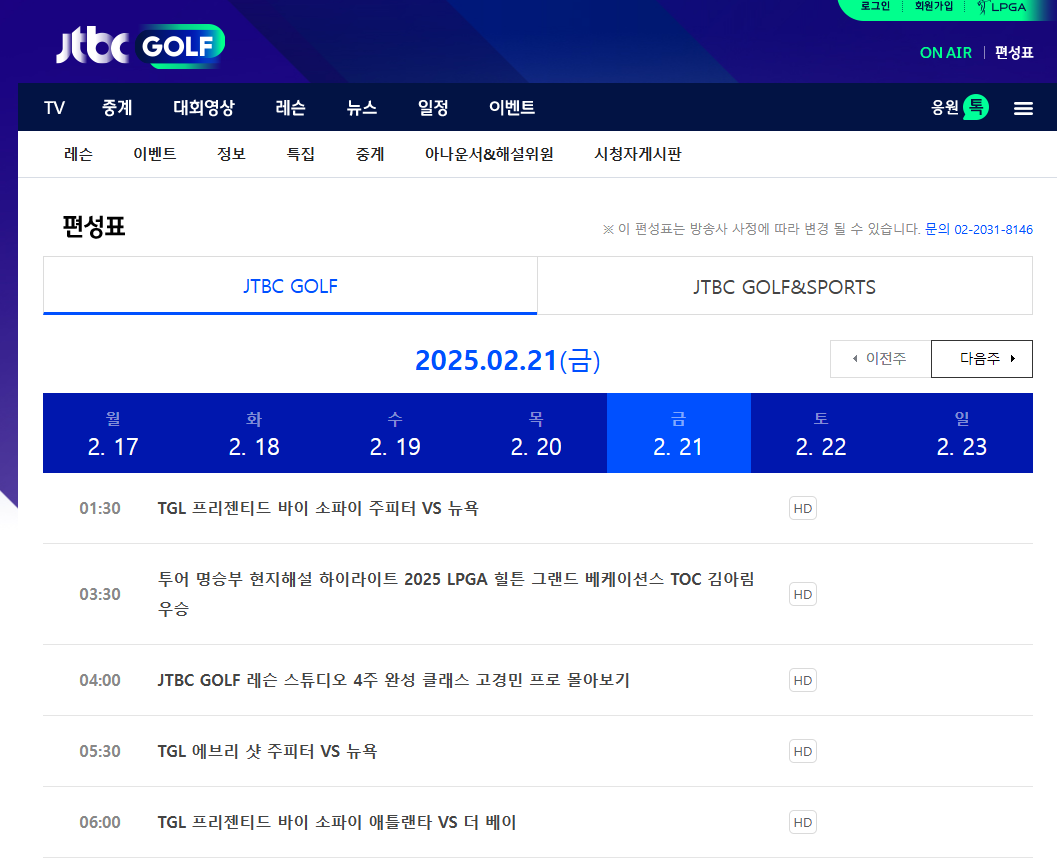The width and height of the screenshot is (1057, 866).
Task: Click HD badge for 01:30 TGL program
Action: point(802,508)
